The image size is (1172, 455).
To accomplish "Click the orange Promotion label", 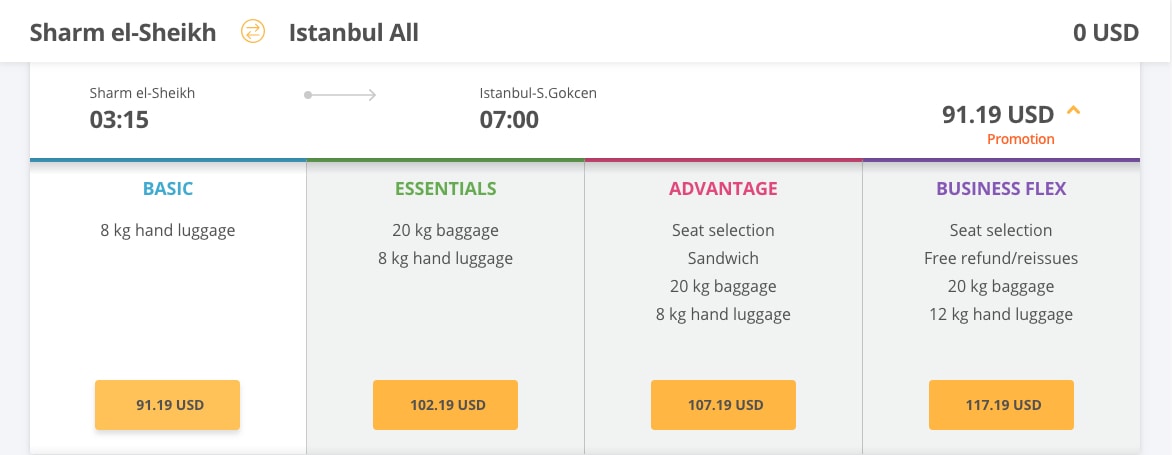I will 1021,139.
